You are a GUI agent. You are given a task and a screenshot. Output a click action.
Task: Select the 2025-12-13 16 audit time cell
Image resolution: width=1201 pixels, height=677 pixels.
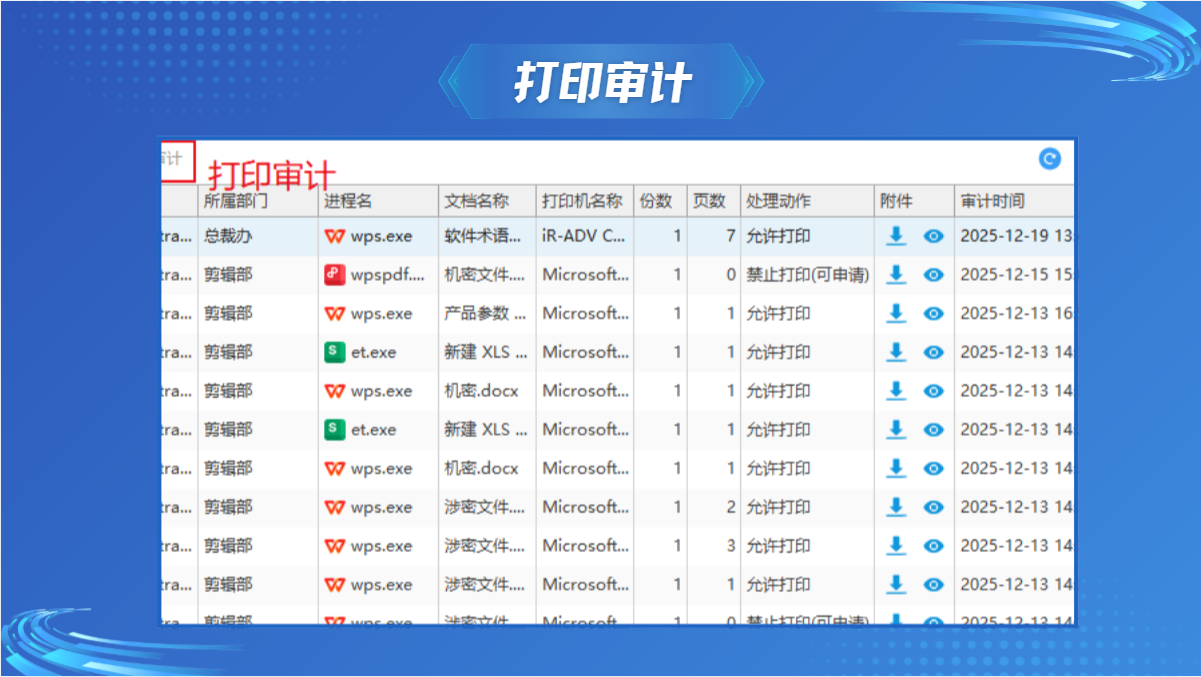(1015, 313)
